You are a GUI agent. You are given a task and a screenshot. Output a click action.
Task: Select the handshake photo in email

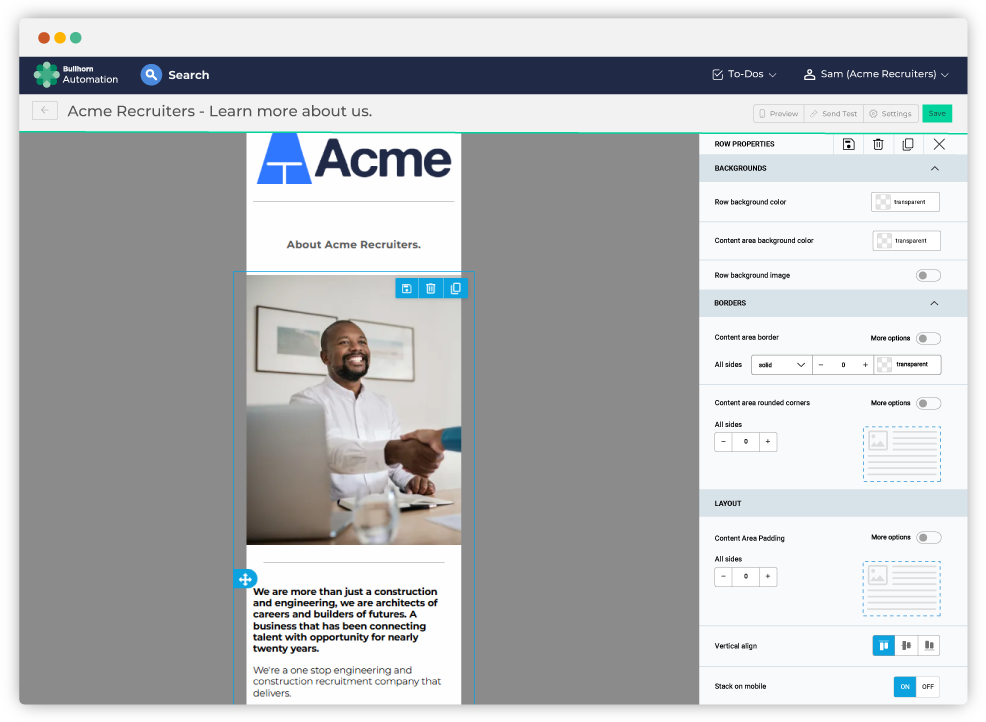pyautogui.click(x=353, y=409)
